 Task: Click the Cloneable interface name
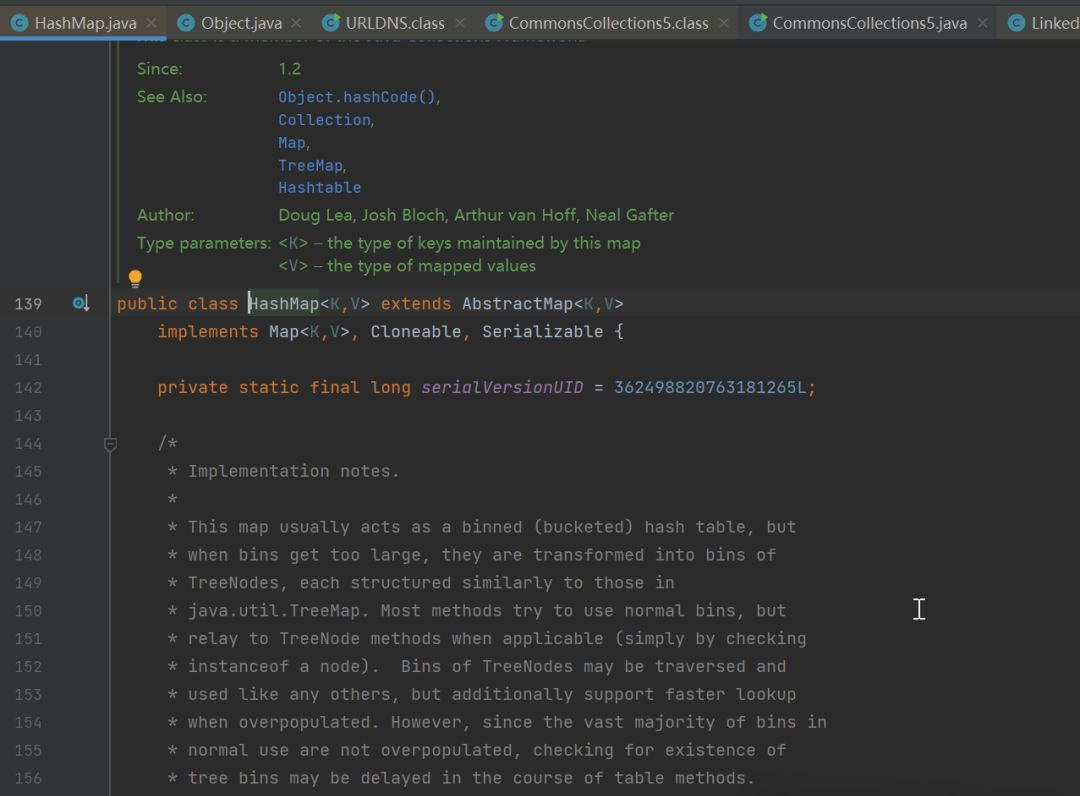pos(416,332)
